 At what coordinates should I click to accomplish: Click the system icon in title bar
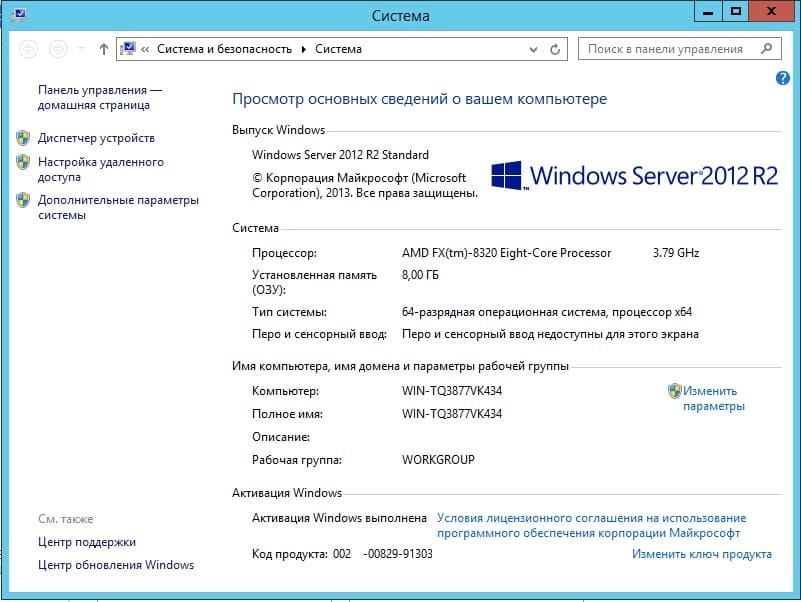point(19,14)
